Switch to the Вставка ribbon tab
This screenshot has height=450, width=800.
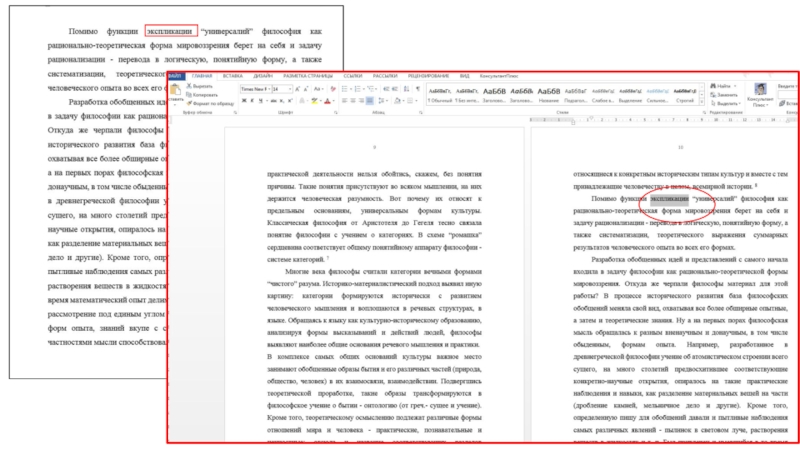(x=233, y=76)
